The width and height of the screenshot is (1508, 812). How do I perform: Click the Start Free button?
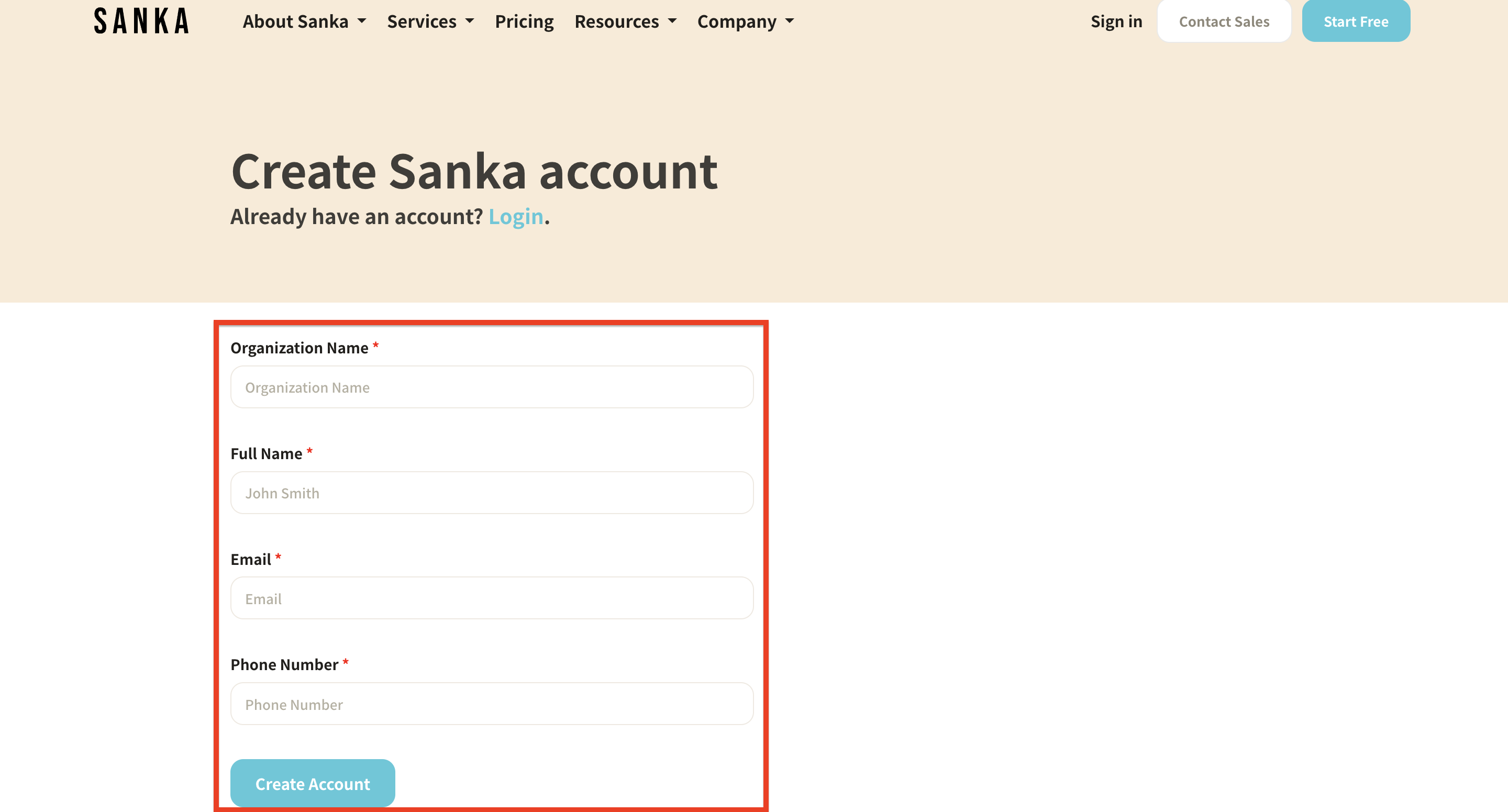click(1355, 21)
